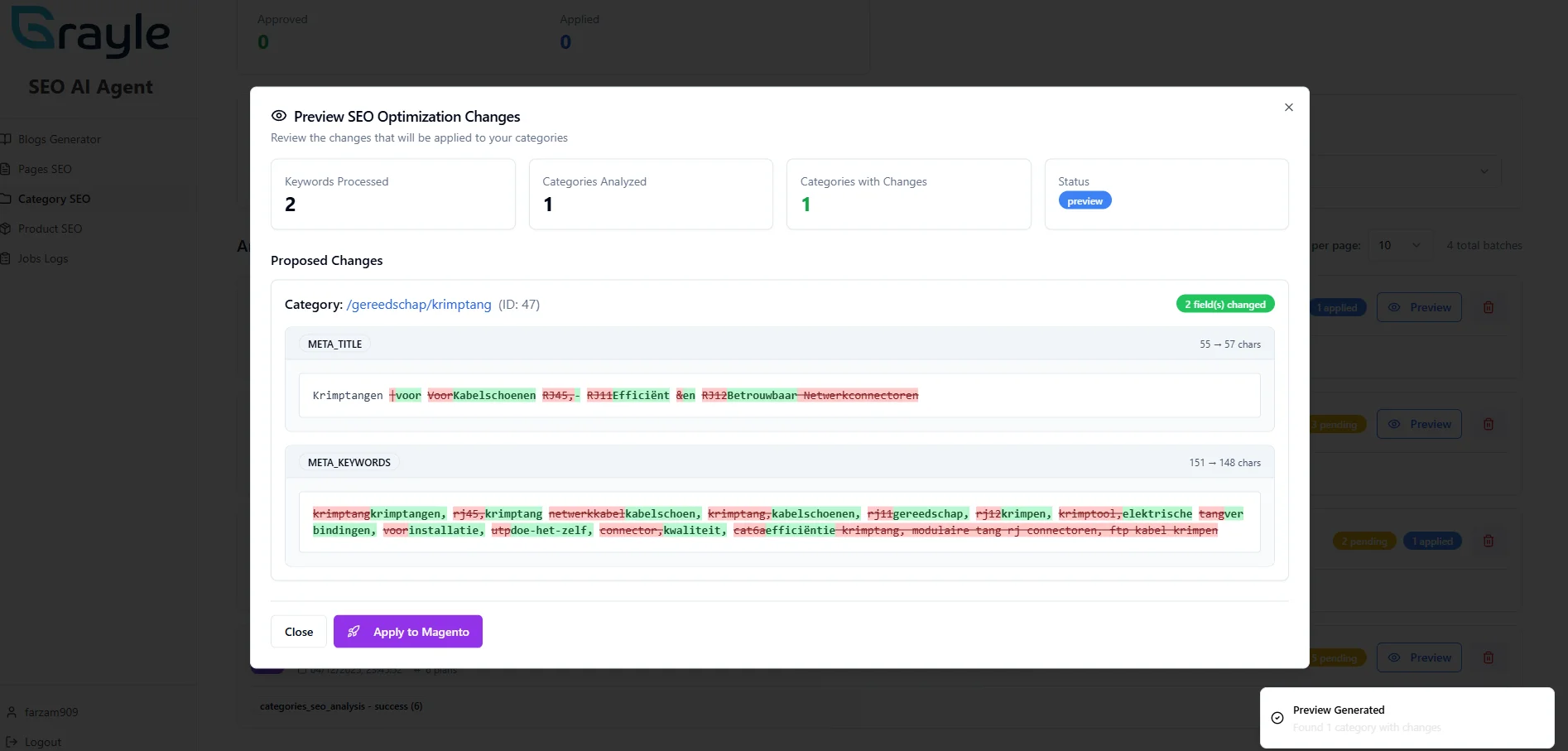Click Close in the preview dialog

(298, 631)
